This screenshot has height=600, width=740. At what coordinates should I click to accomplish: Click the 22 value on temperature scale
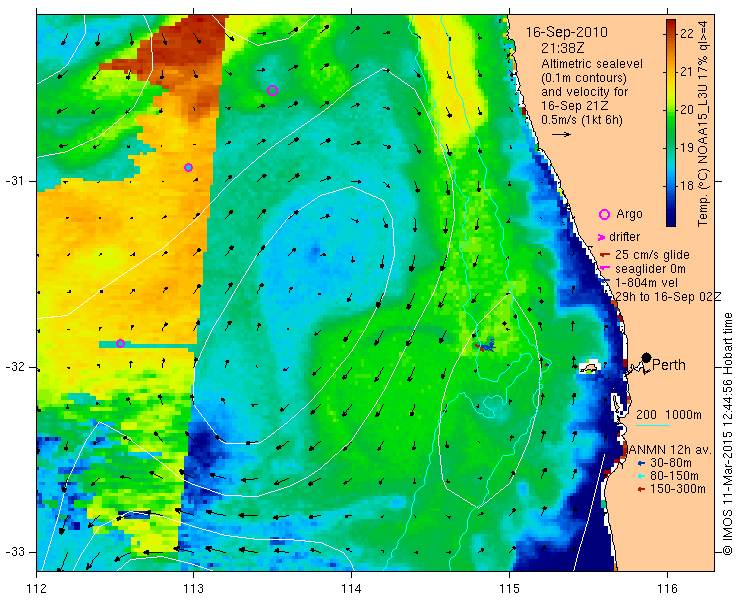687,34
